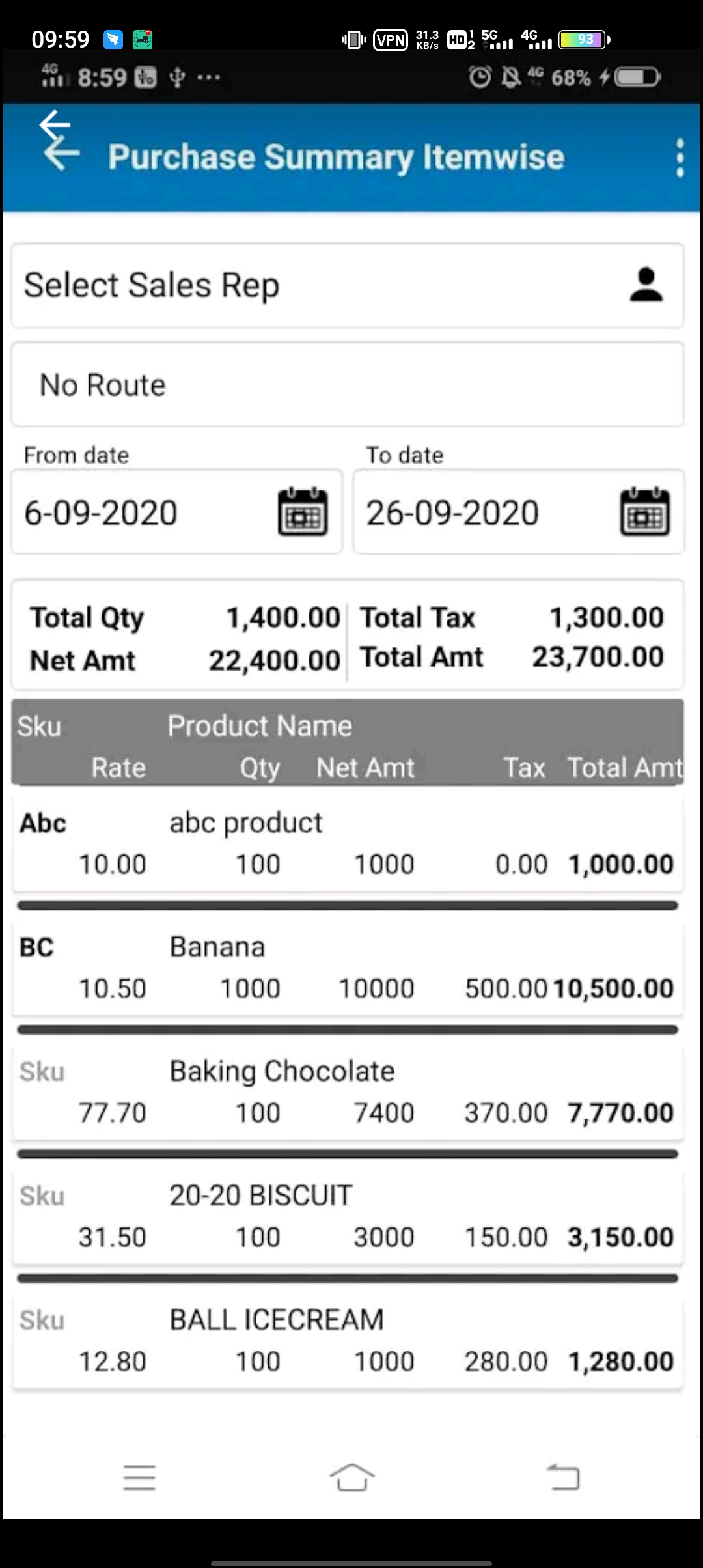Open the 20-20 BISCUIT item row
The height and width of the screenshot is (1568, 703).
(348, 1216)
